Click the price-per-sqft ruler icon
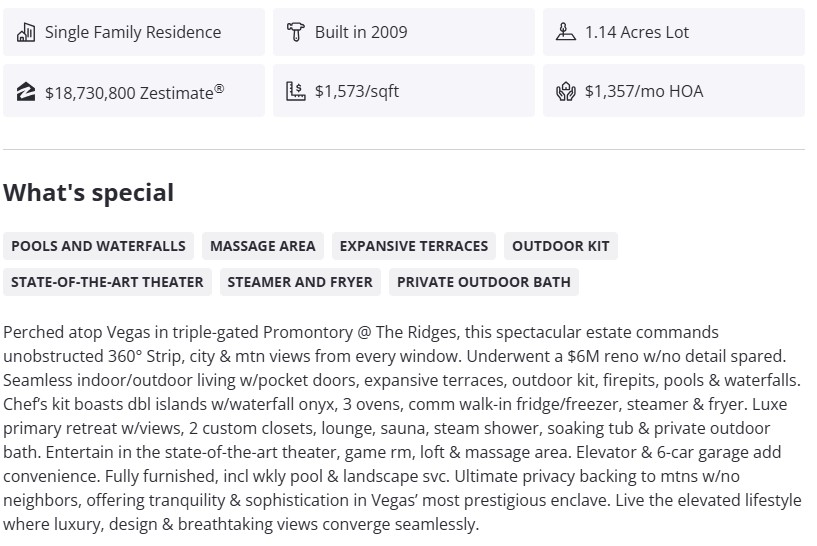Viewport: 817px width, 546px height. click(295, 91)
